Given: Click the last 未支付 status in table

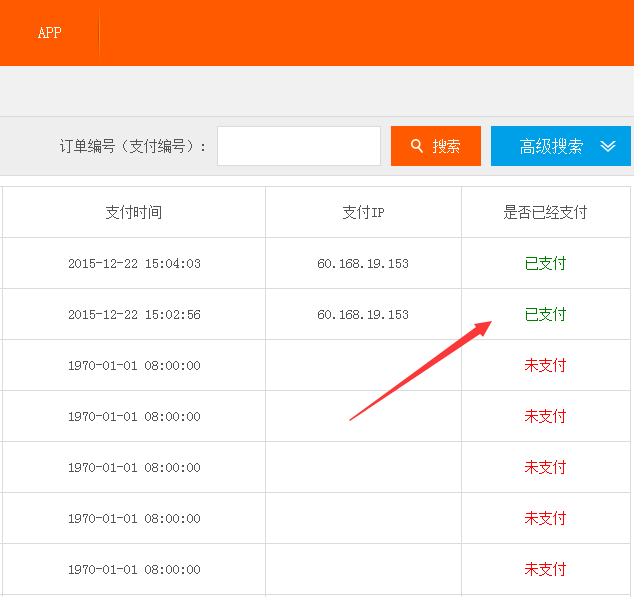Looking at the screenshot, I should point(545,569).
